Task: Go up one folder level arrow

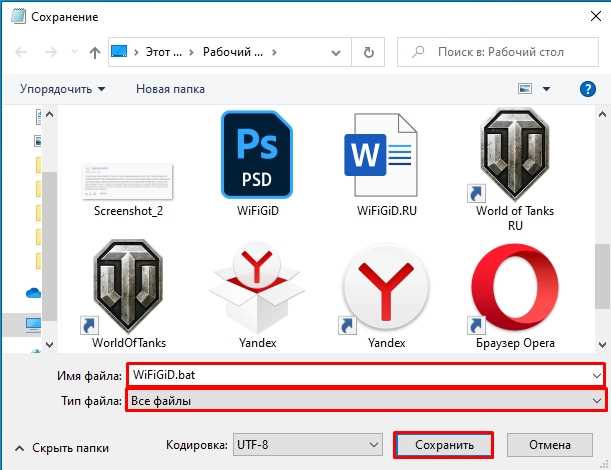Action: (x=95, y=52)
